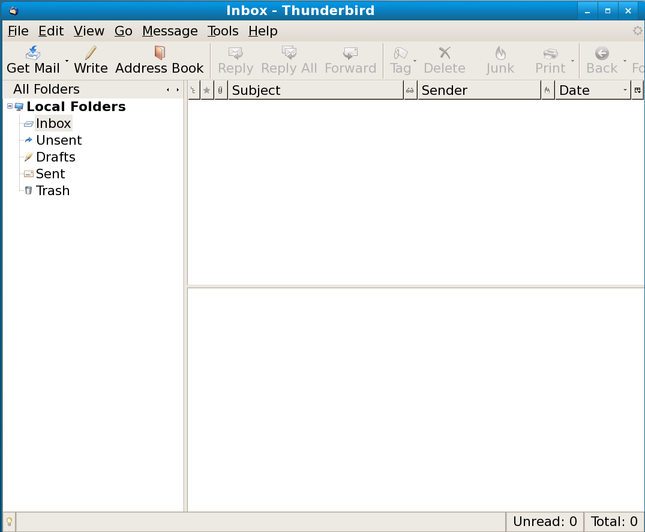Click the status bar lightbulb icon
This screenshot has height=532, width=645.
pos(9,522)
